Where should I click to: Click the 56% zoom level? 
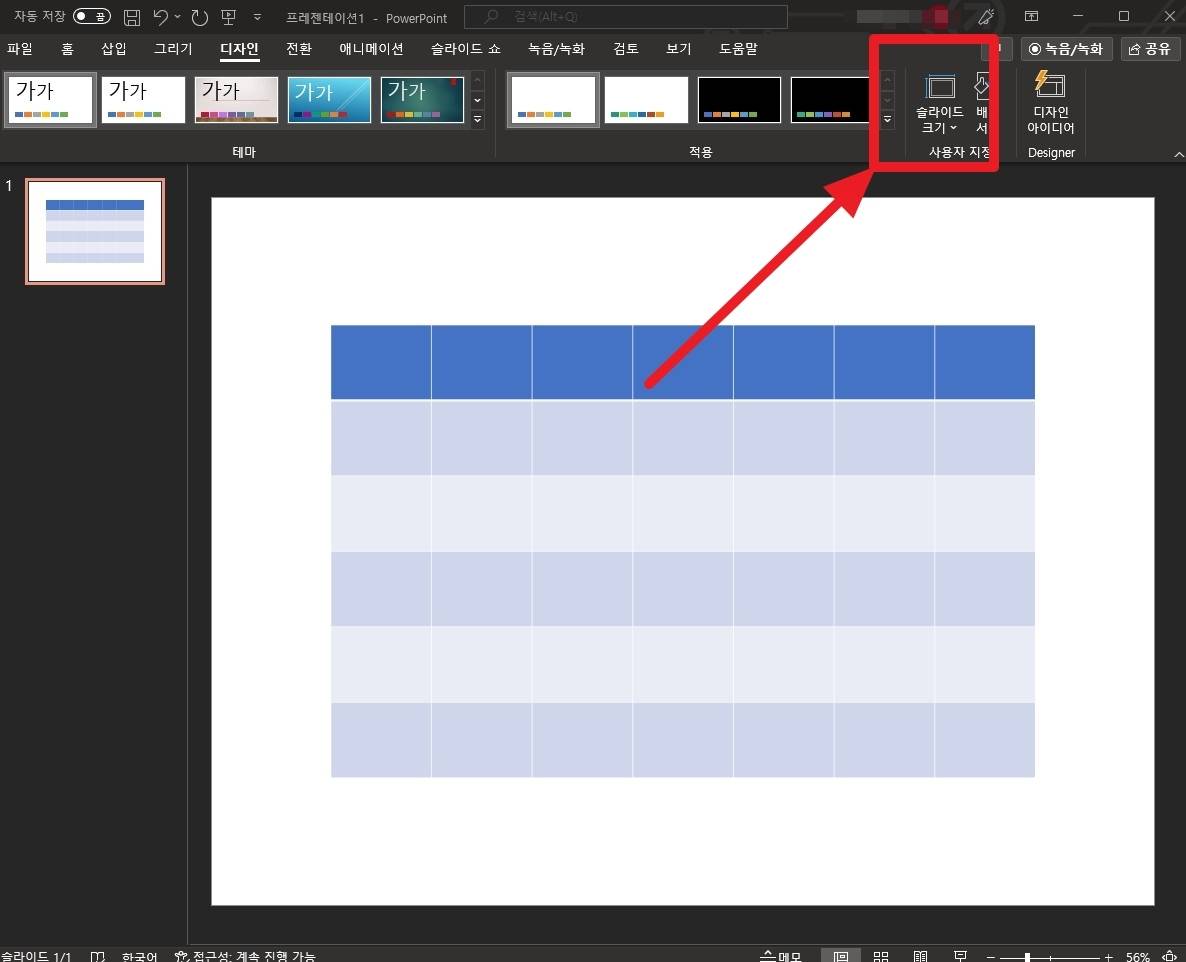[x=1138, y=957]
